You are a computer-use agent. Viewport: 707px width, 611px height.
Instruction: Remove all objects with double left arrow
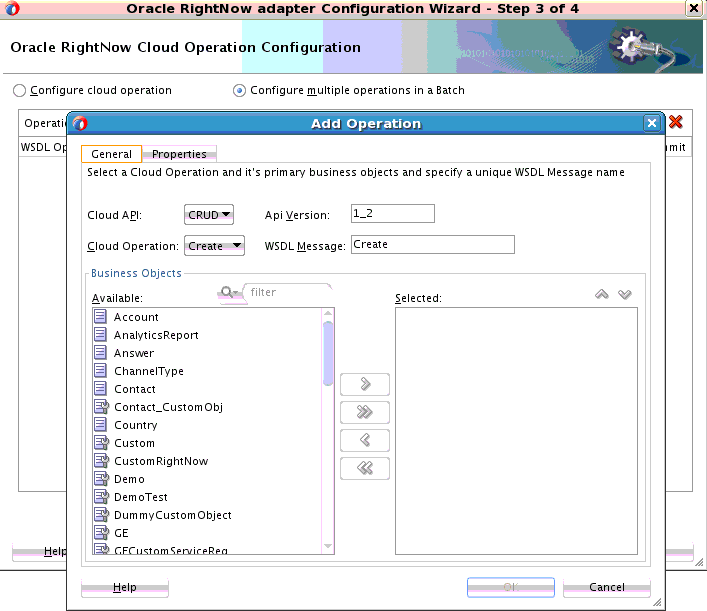(365, 468)
